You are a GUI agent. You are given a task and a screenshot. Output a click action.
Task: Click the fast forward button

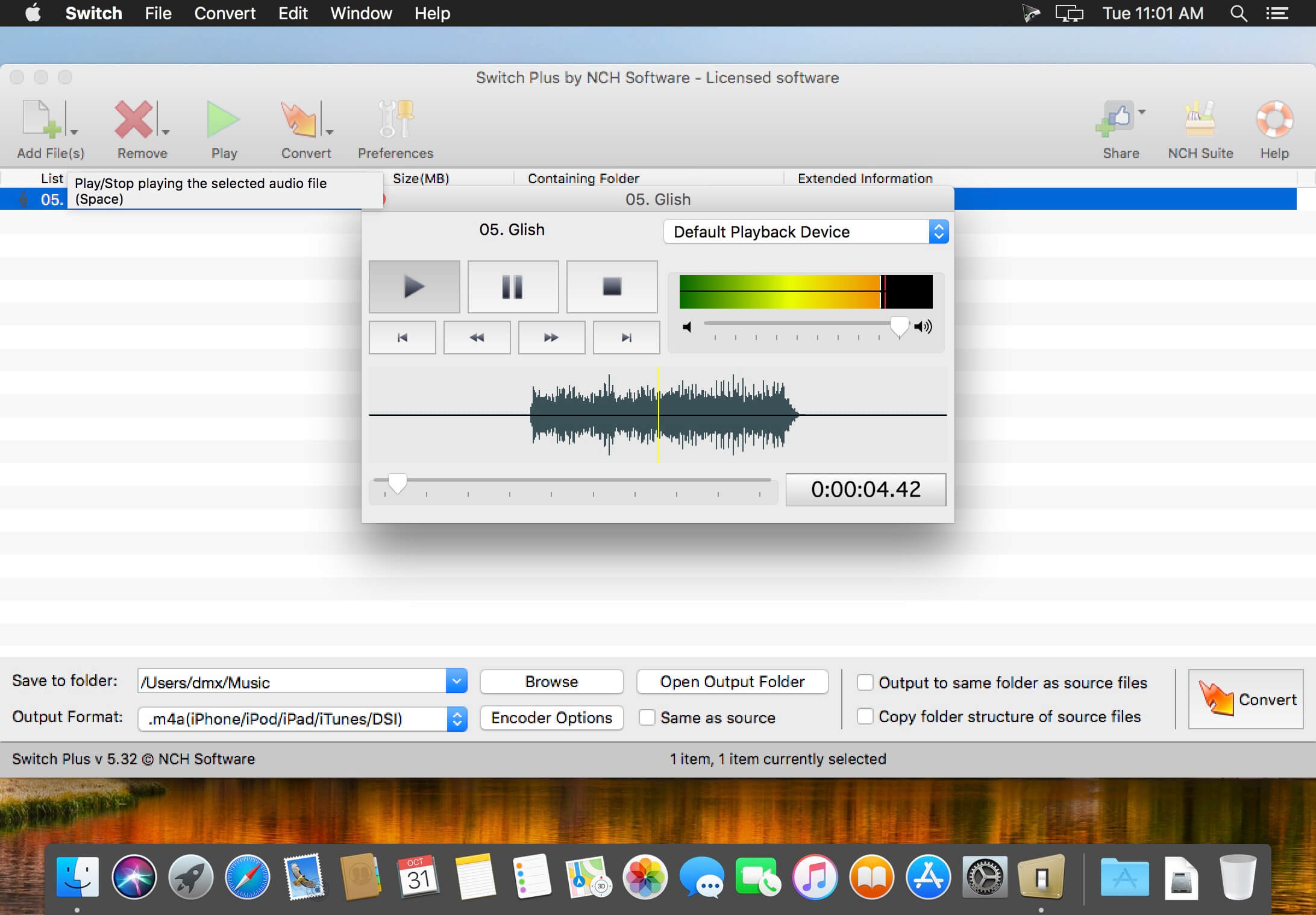point(551,338)
